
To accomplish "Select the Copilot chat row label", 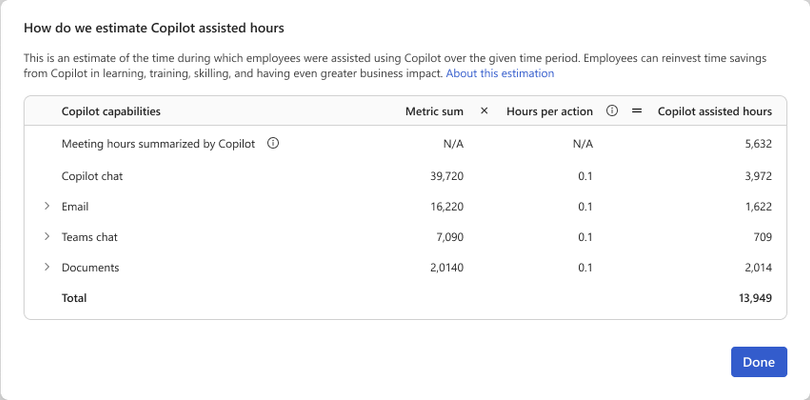I will (92, 176).
